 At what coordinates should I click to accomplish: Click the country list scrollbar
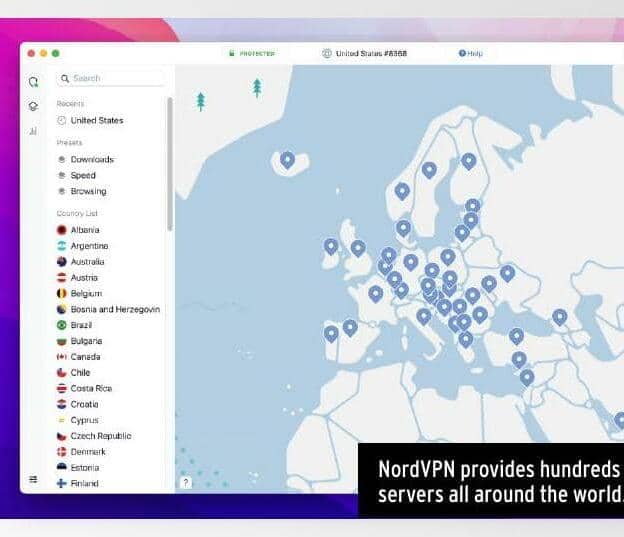(x=170, y=164)
